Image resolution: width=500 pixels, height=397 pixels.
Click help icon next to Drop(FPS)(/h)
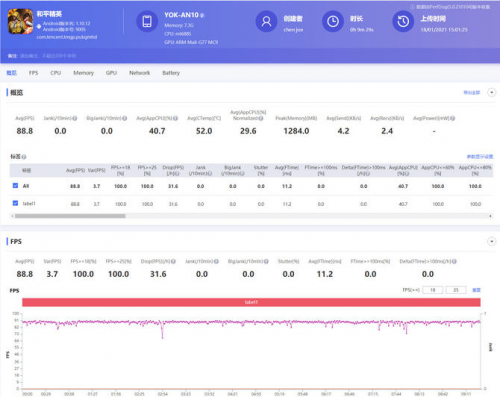173,261
